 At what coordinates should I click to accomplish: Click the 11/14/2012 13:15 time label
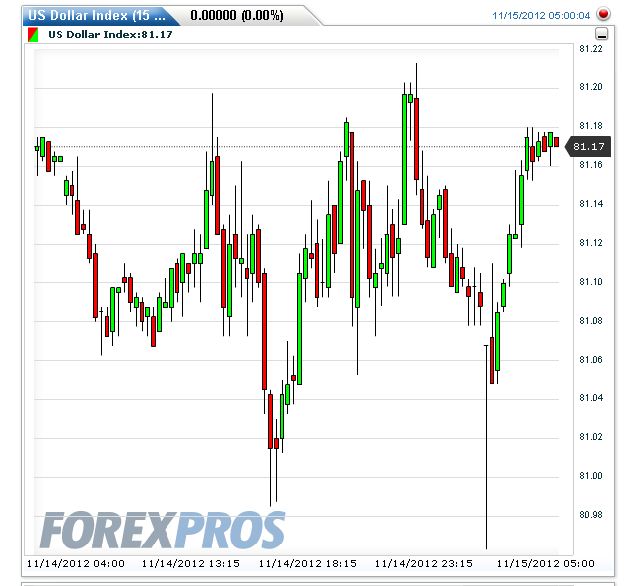pyautogui.click(x=191, y=564)
